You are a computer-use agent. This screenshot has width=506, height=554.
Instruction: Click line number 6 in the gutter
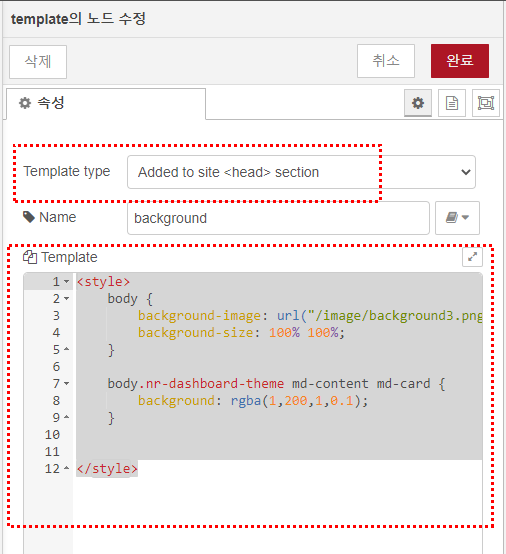point(56,367)
